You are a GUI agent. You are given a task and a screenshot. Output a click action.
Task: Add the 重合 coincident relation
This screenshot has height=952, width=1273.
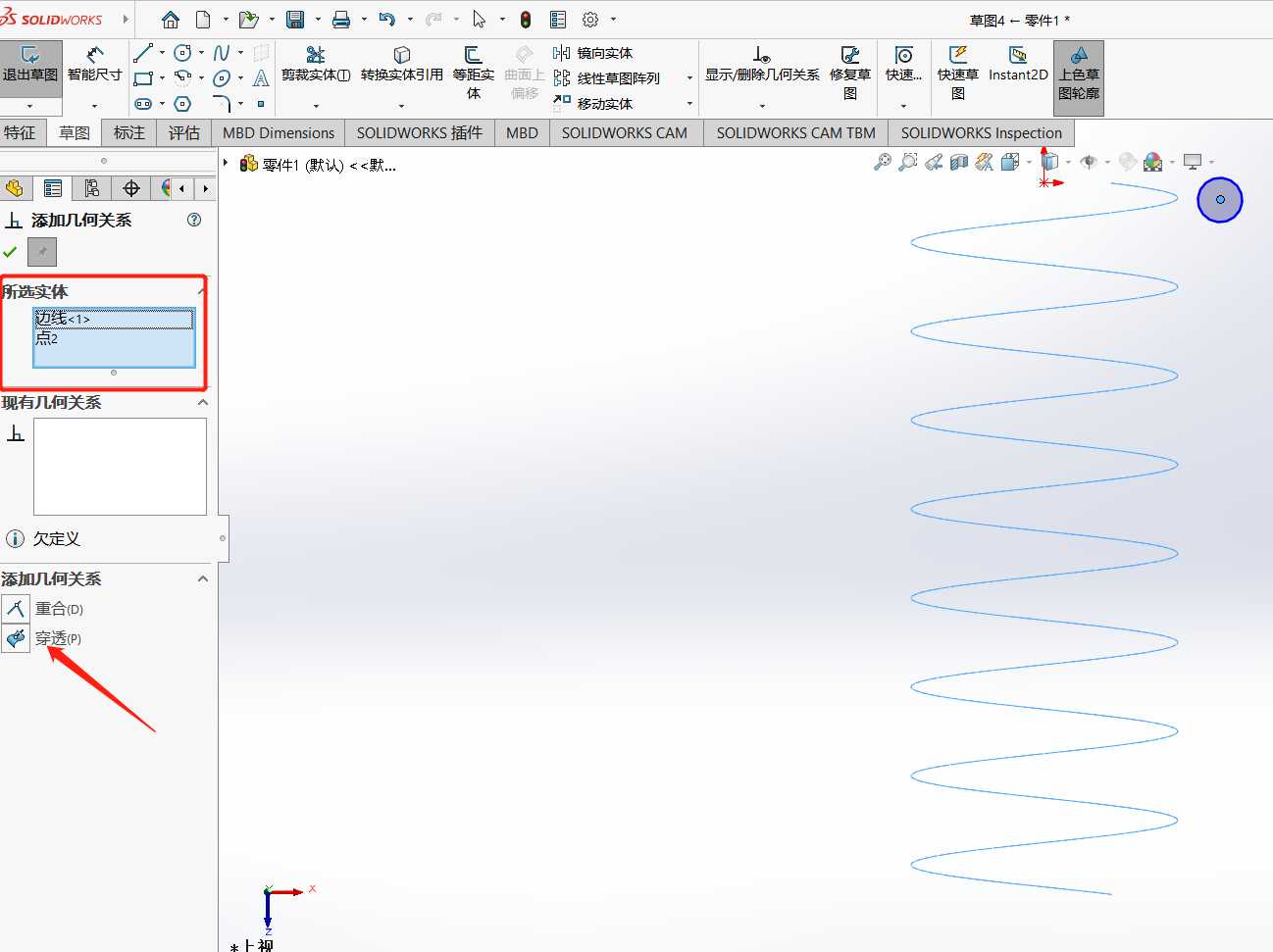[43, 609]
